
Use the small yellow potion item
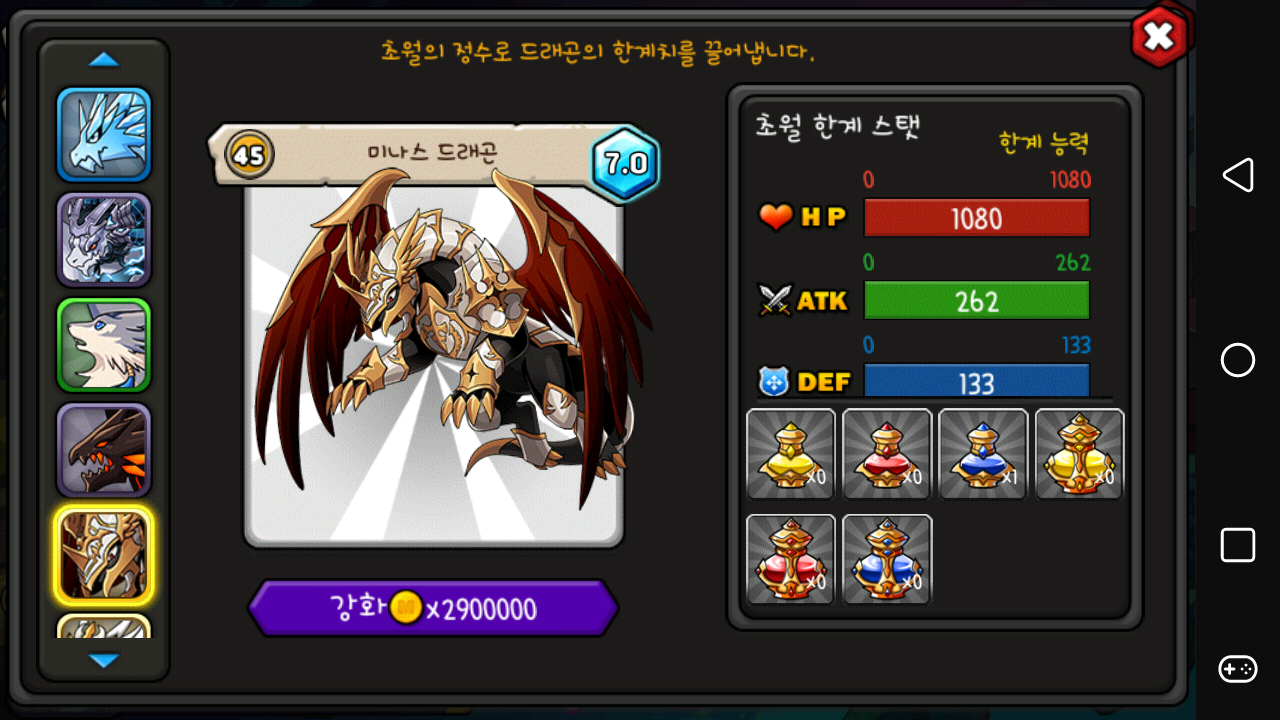coord(791,453)
